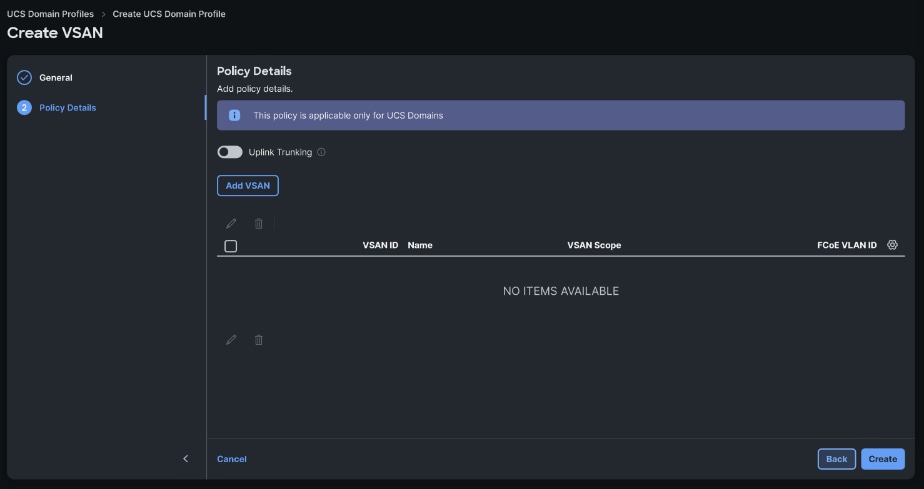Click the Create button
This screenshot has height=489, width=924.
(883, 459)
